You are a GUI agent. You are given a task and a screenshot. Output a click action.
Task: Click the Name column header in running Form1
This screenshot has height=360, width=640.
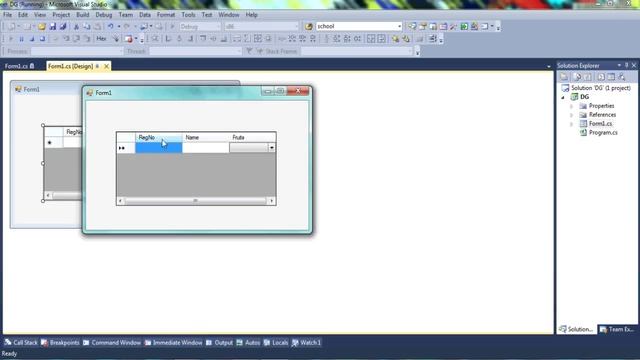[x=206, y=138]
